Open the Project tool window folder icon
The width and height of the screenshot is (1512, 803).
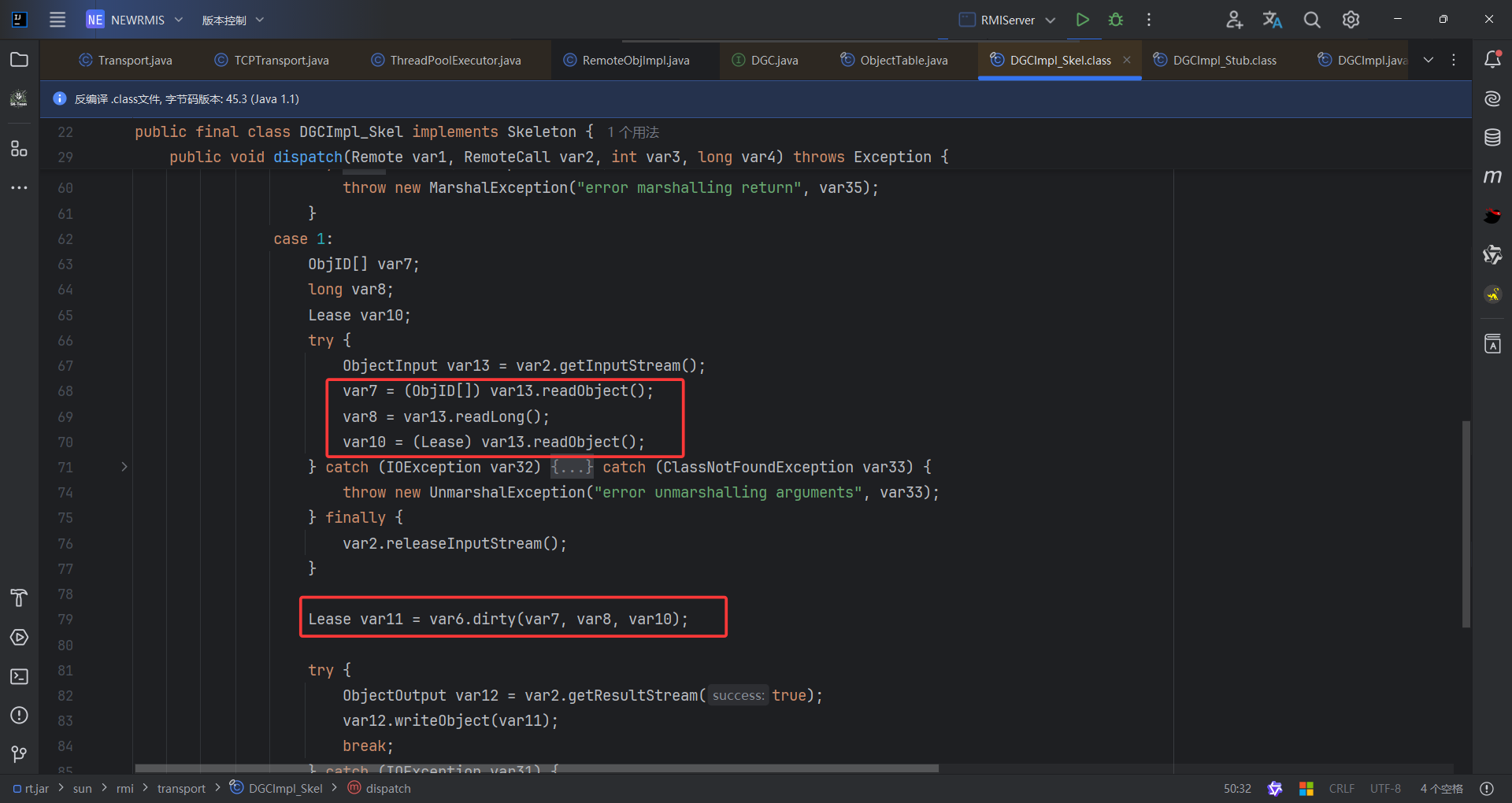coord(20,60)
